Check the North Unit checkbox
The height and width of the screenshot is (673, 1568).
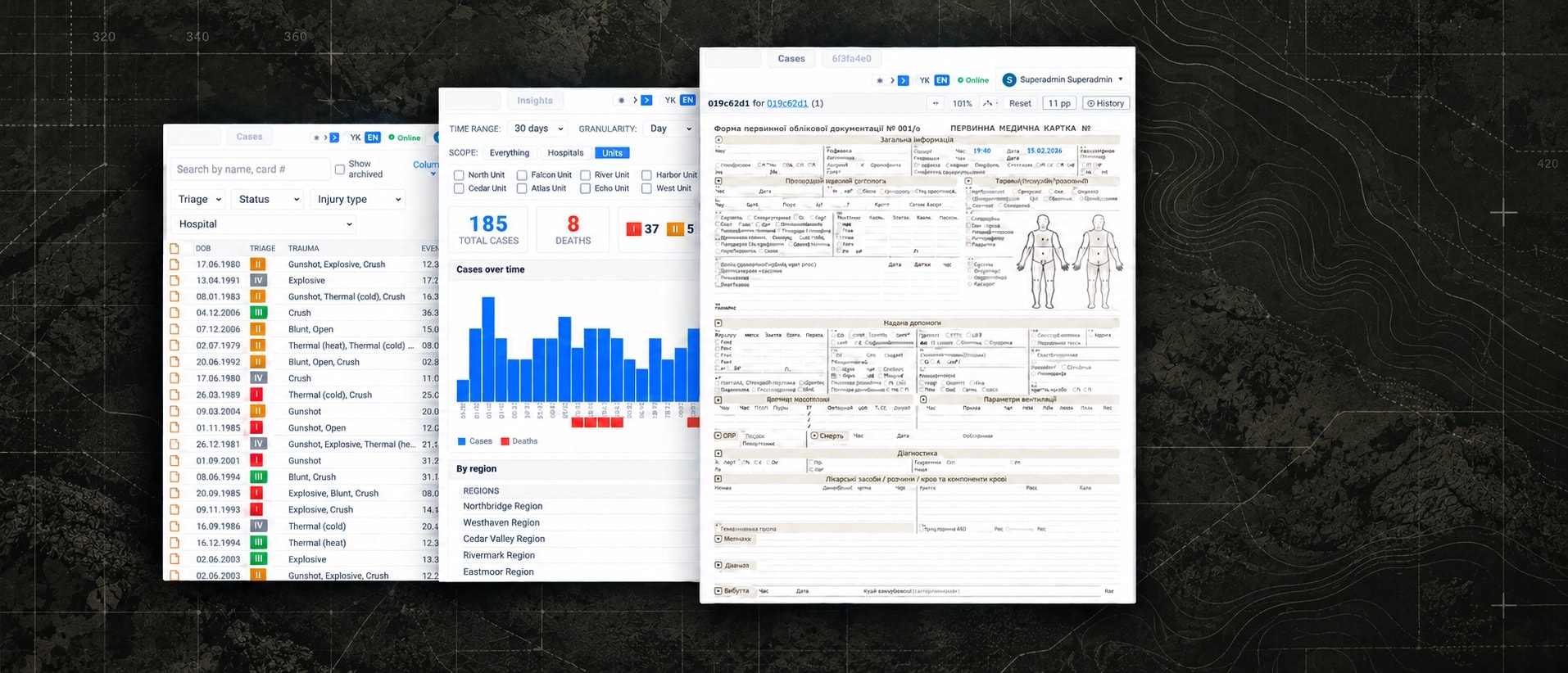tap(459, 175)
